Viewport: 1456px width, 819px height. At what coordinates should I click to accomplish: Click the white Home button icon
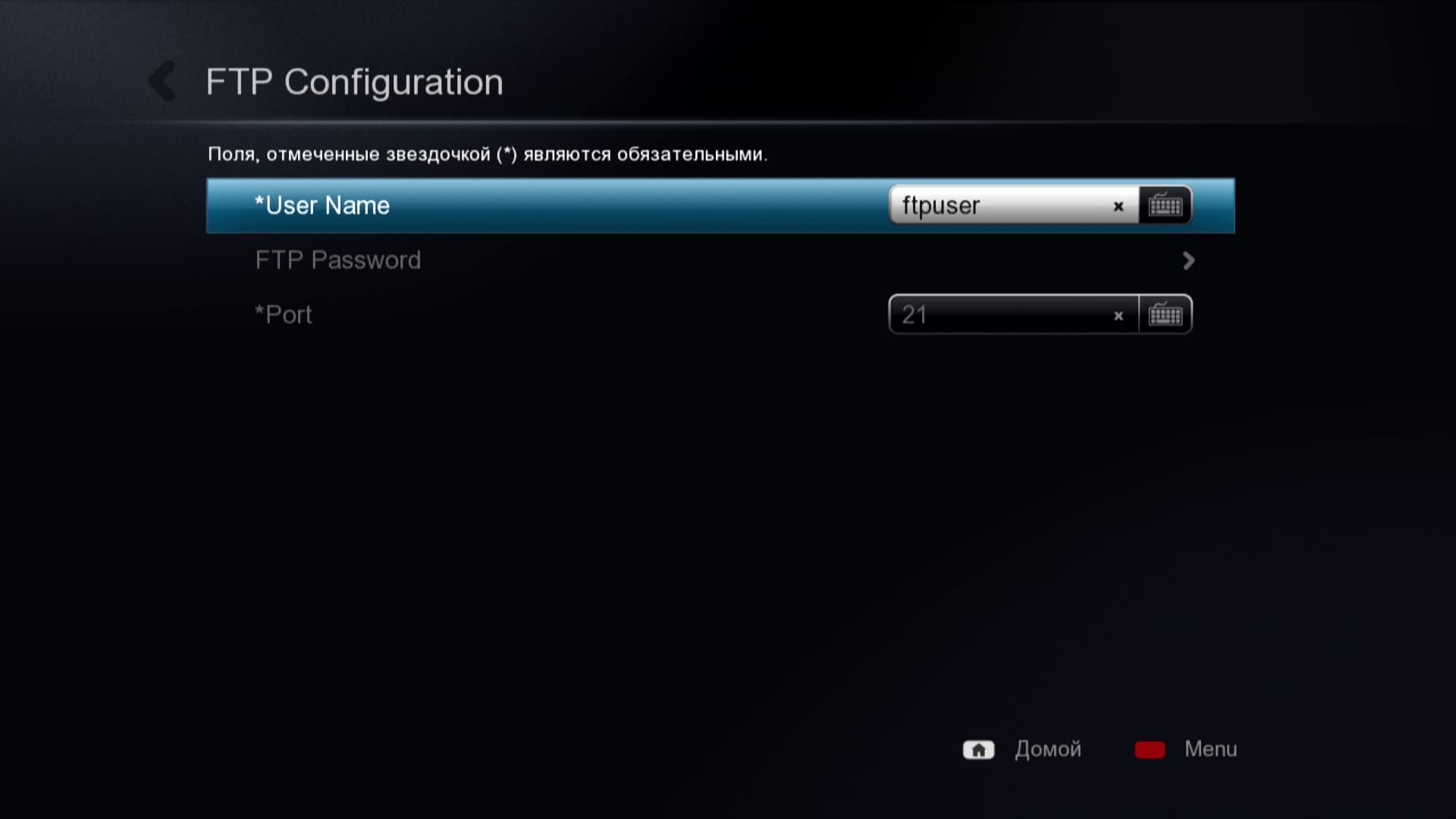point(978,750)
